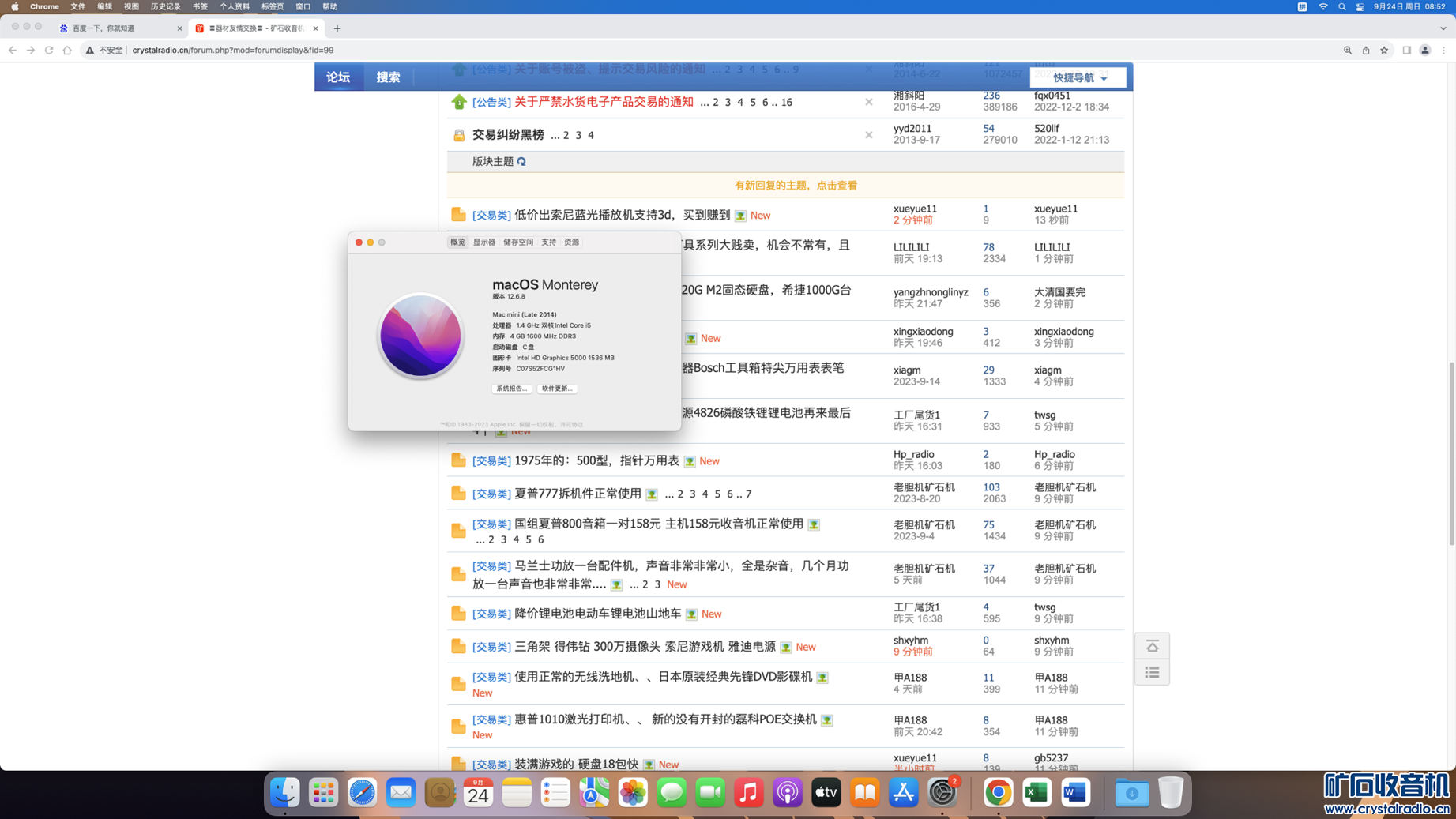
Task: Select the 资源 tab in About window
Action: pyautogui.click(x=572, y=242)
